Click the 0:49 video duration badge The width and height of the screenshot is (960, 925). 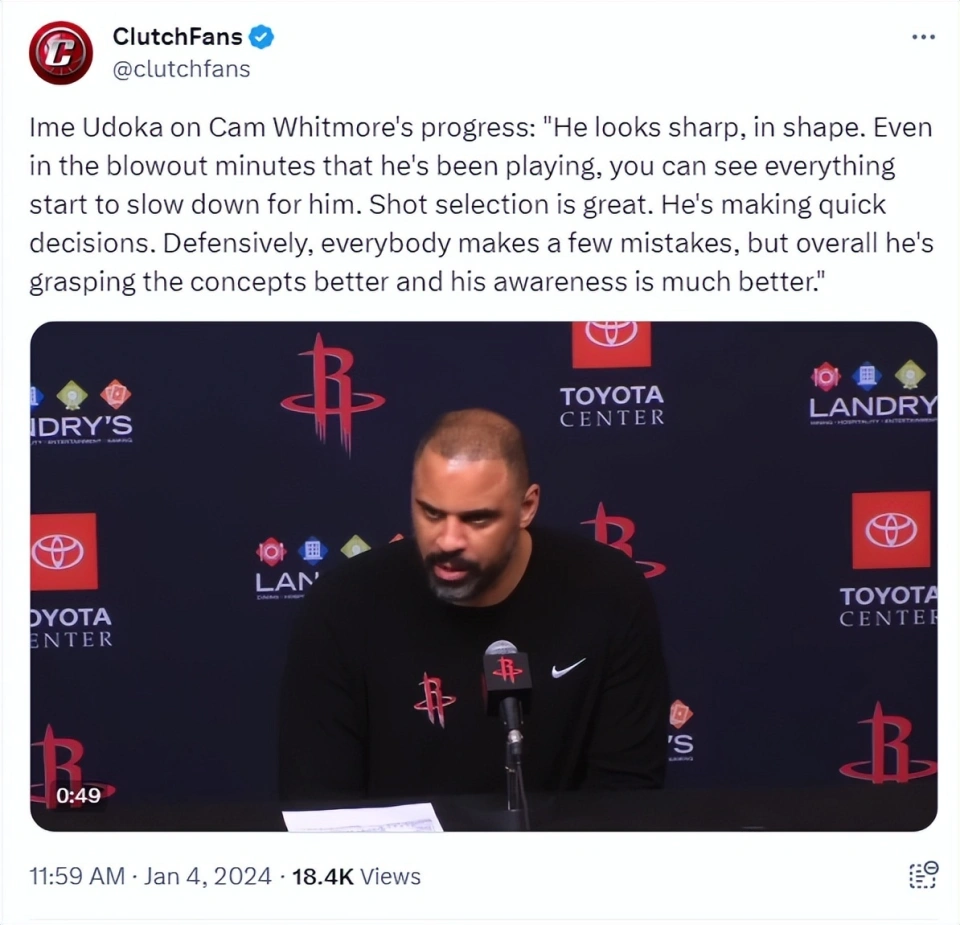(78, 795)
